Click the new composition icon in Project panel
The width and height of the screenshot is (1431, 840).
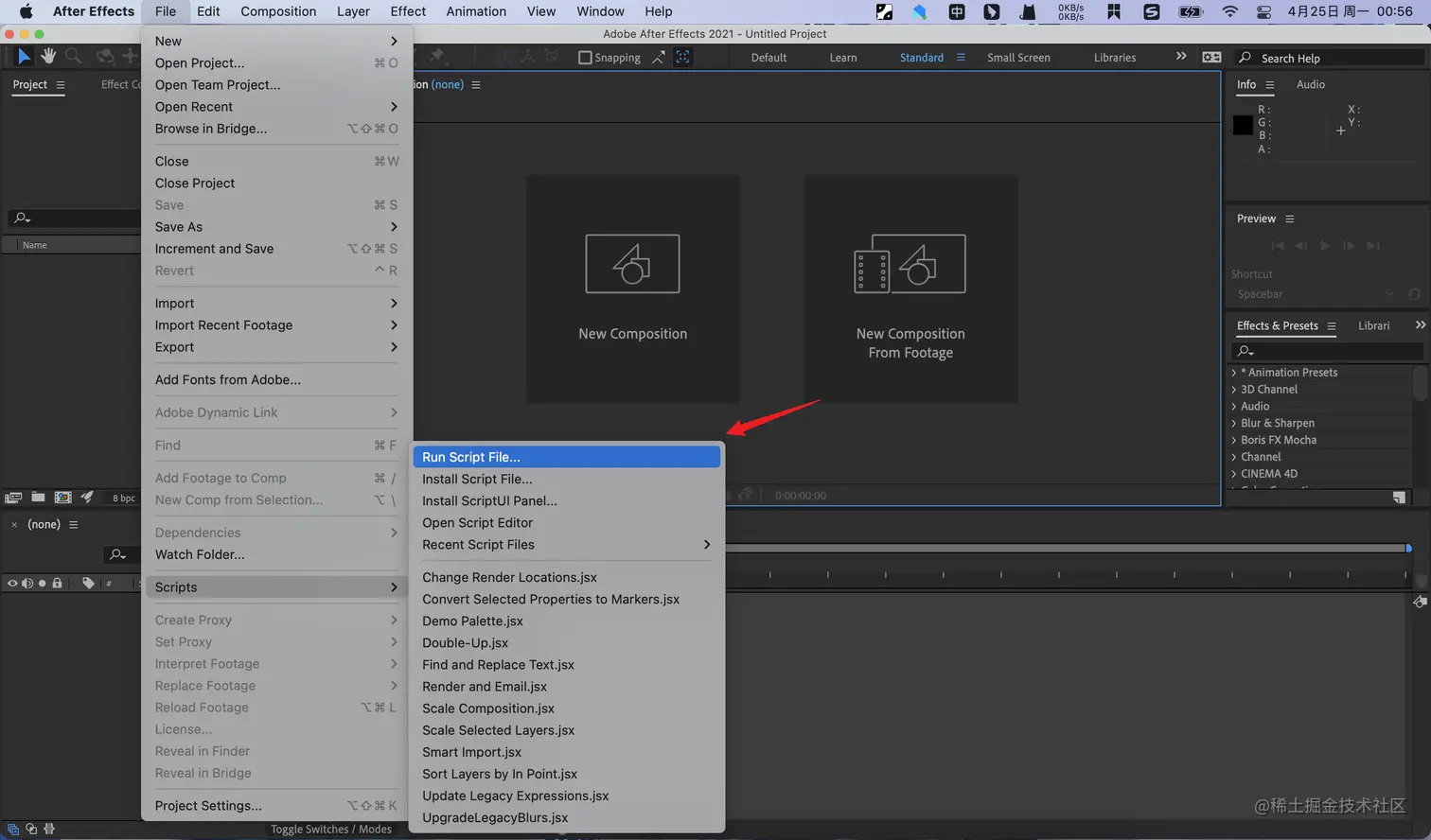coord(62,498)
